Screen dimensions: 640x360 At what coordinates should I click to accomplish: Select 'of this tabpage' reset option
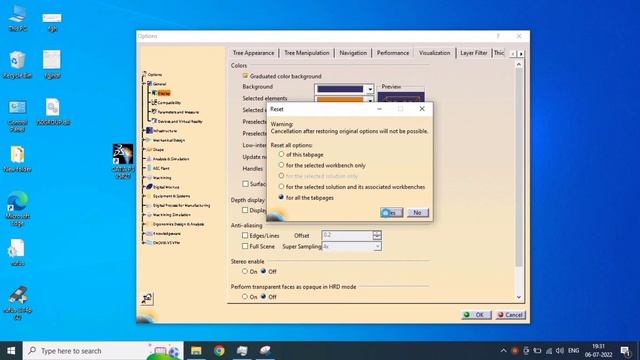click(x=281, y=154)
